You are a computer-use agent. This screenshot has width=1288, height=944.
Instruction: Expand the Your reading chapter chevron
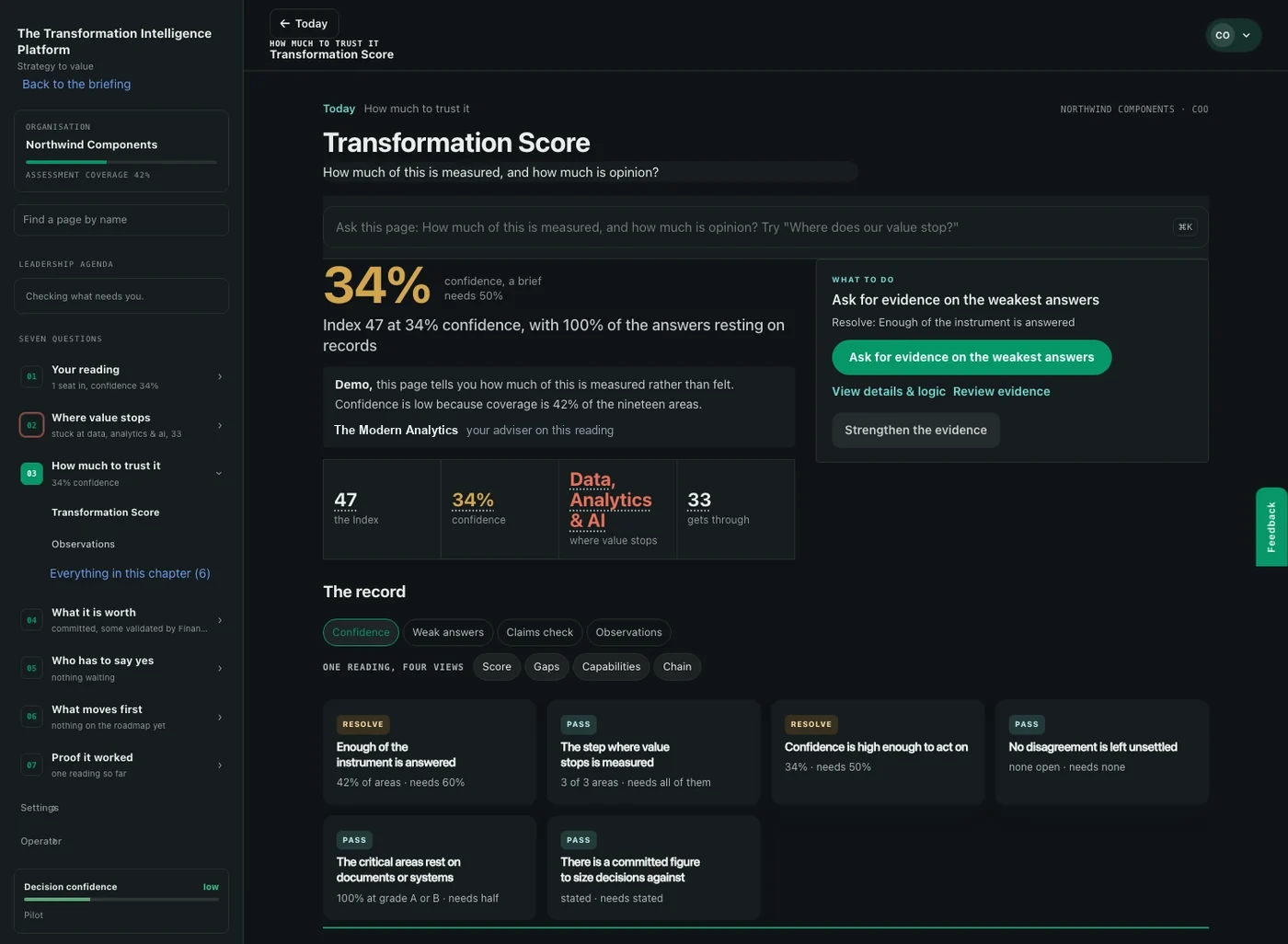pyautogui.click(x=220, y=376)
